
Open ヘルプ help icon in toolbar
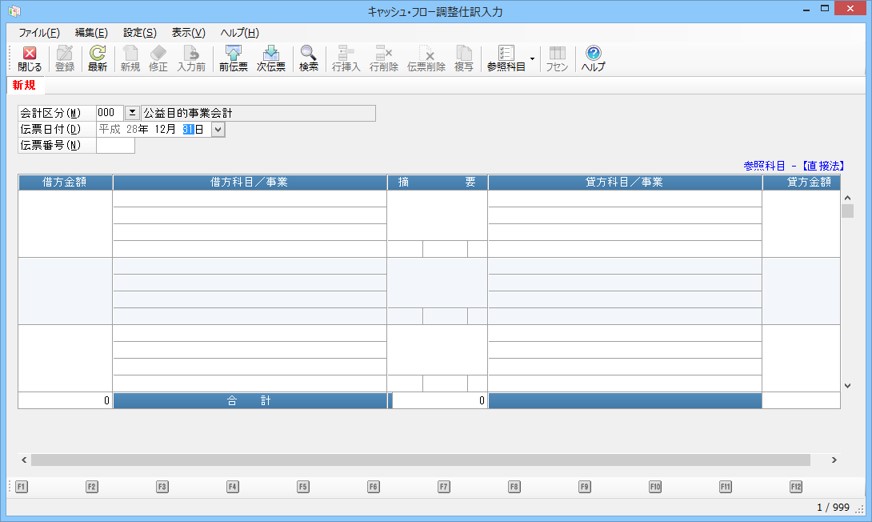[x=593, y=59]
